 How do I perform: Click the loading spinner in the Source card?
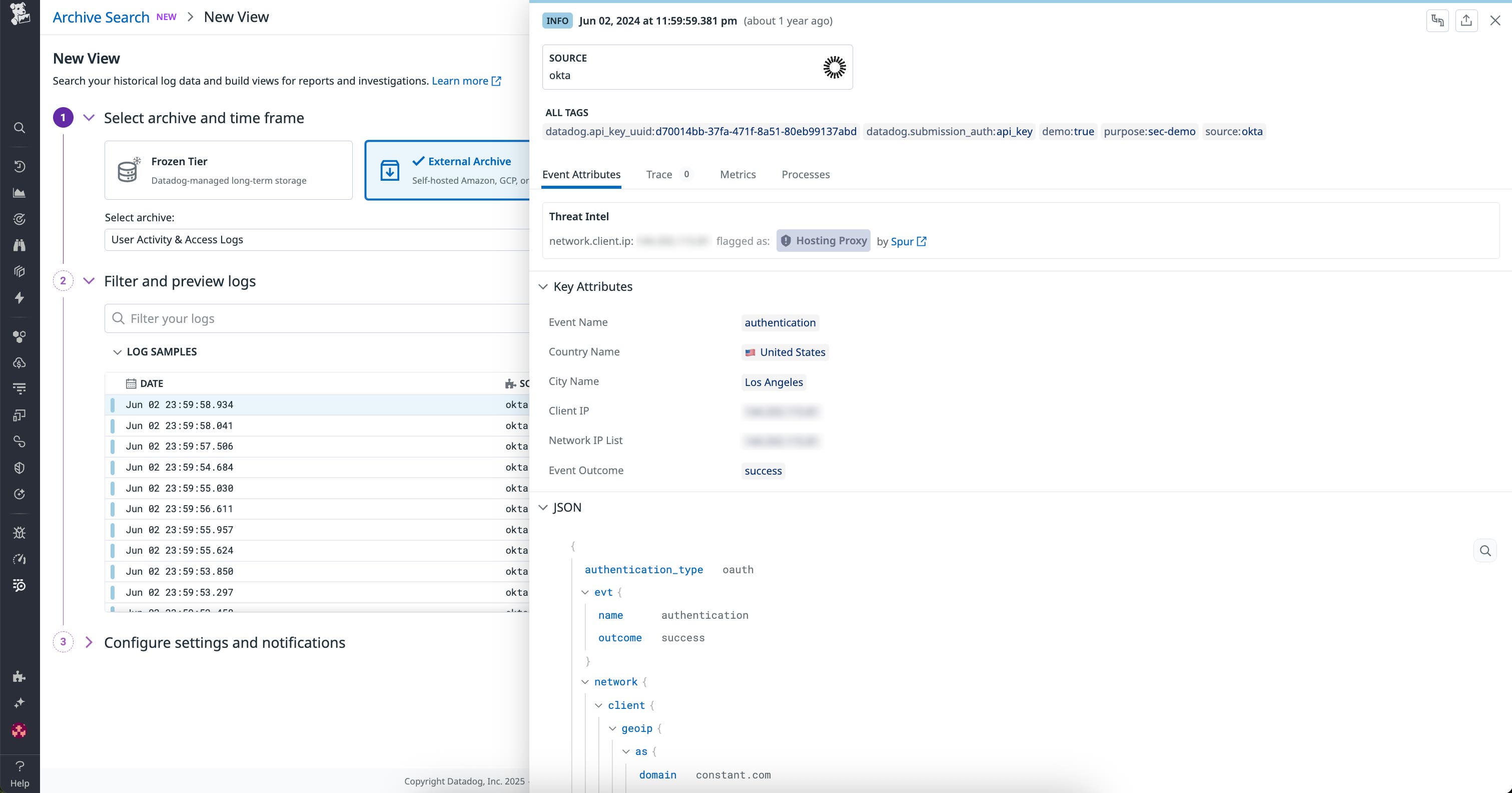pos(834,67)
